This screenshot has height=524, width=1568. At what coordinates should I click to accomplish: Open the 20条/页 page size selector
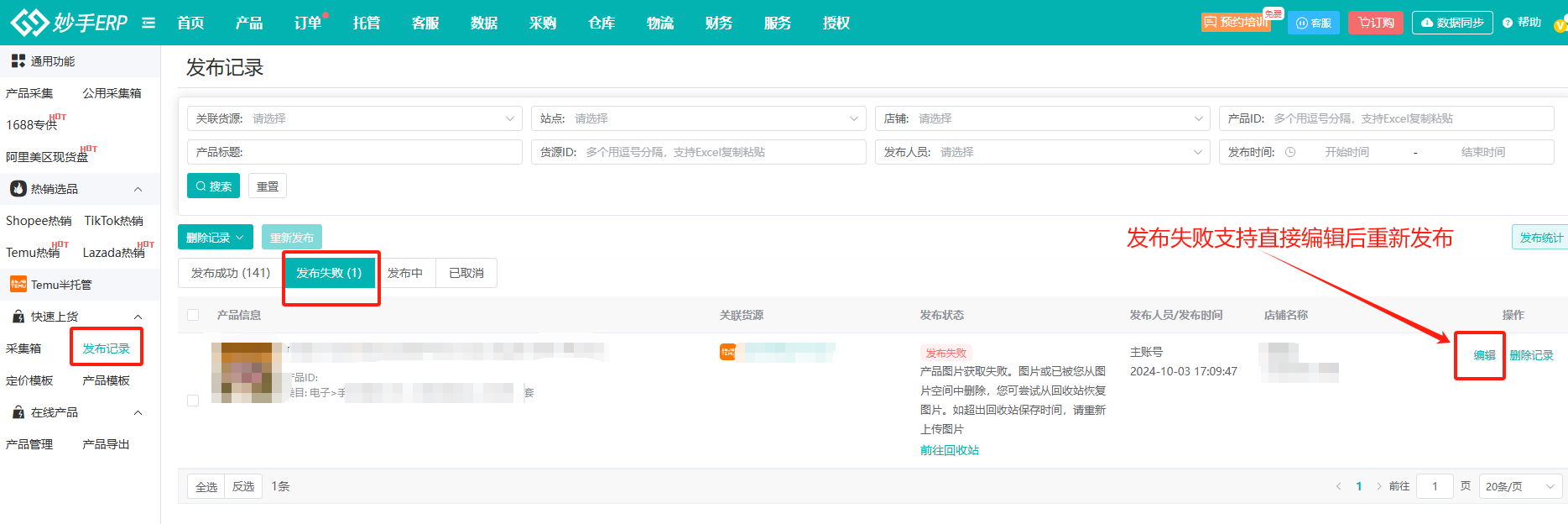tap(1519, 486)
